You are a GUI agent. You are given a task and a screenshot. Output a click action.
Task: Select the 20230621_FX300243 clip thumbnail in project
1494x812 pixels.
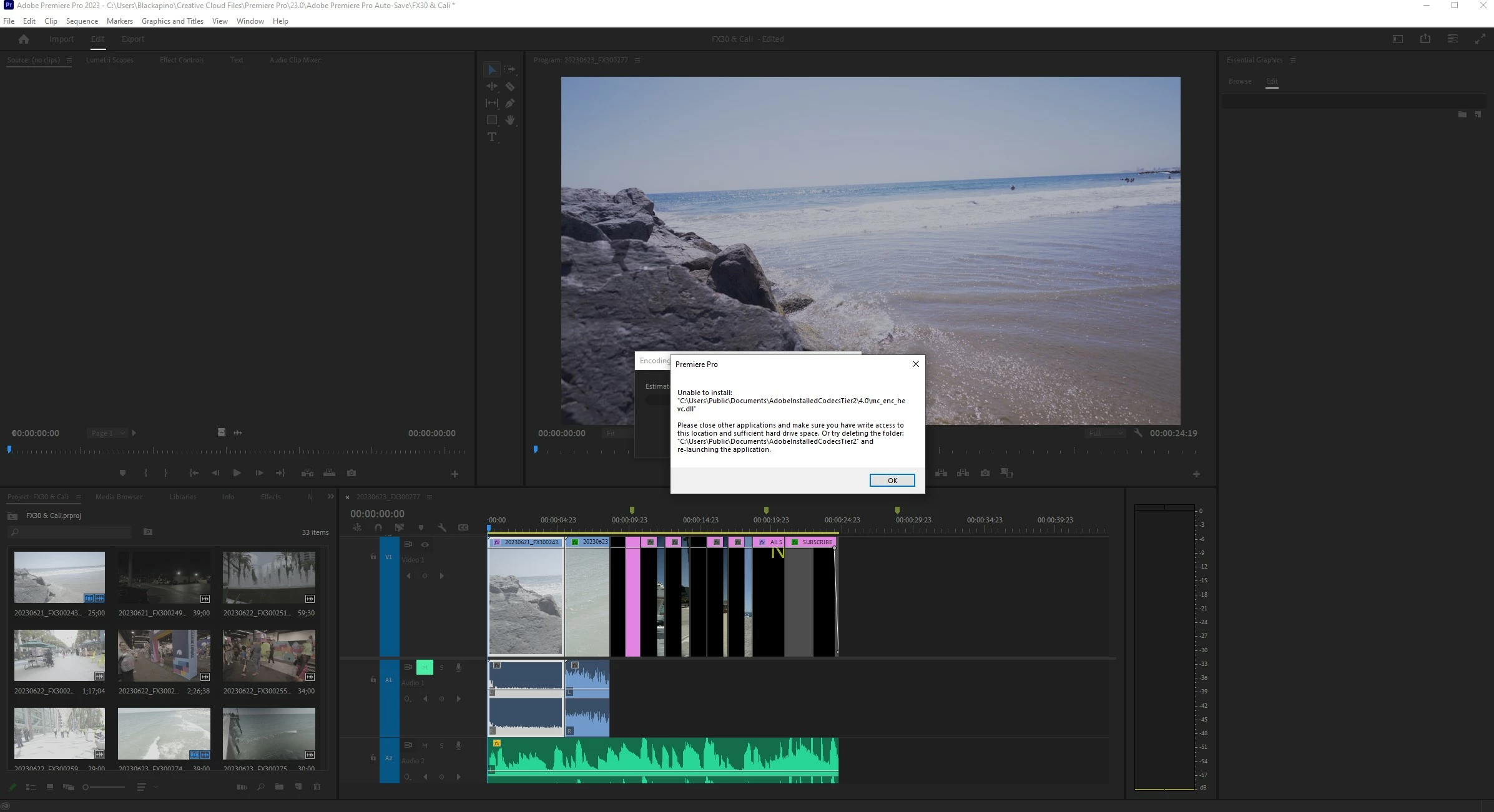pyautogui.click(x=59, y=576)
